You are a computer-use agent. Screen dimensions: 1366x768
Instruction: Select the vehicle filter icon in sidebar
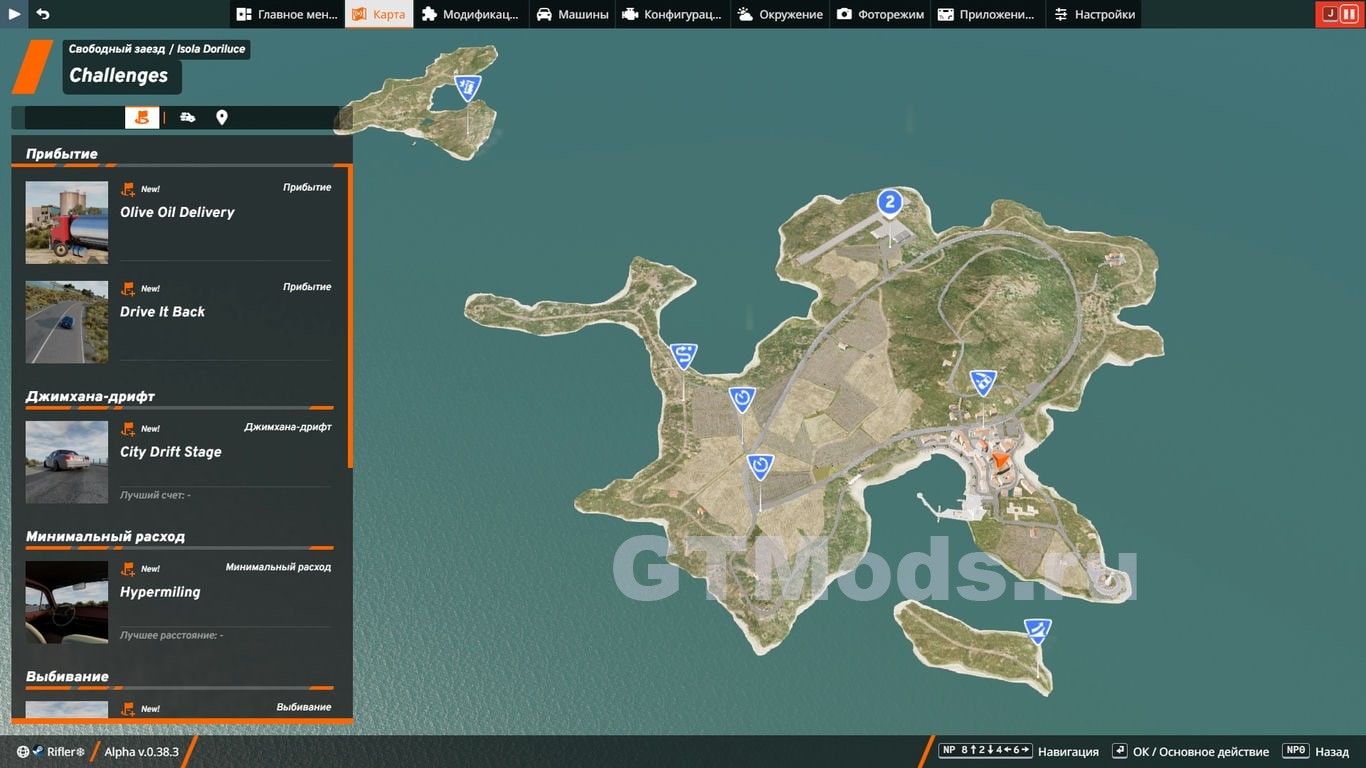coord(188,118)
